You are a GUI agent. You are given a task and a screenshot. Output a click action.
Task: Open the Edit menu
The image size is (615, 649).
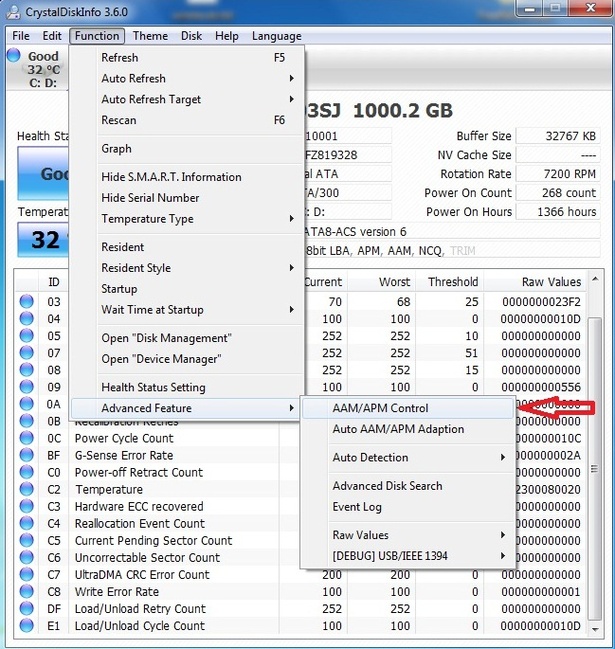click(x=52, y=36)
